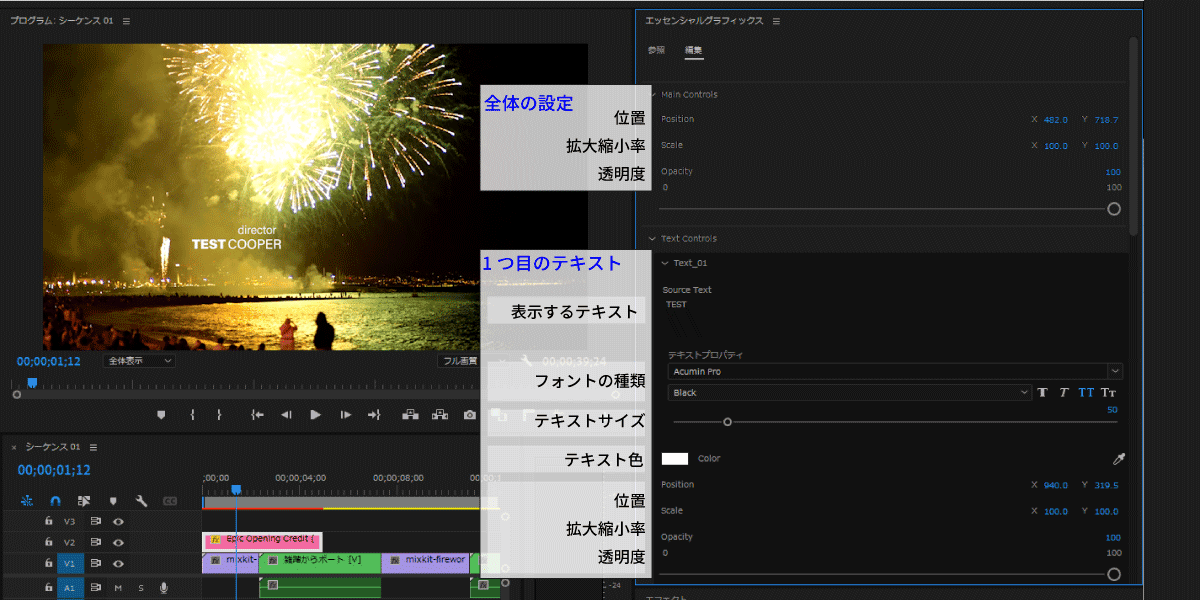This screenshot has width=1200, height=600.
Task: Close the シーケンス 01 timeline tab
Action: click(x=14, y=447)
